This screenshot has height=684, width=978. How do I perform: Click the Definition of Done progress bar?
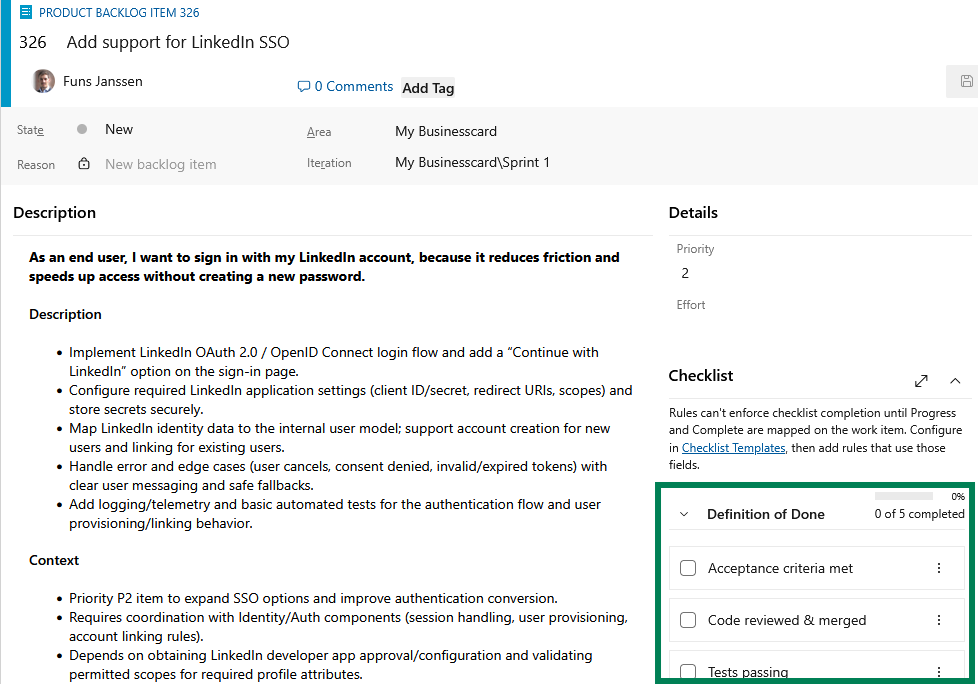point(903,494)
